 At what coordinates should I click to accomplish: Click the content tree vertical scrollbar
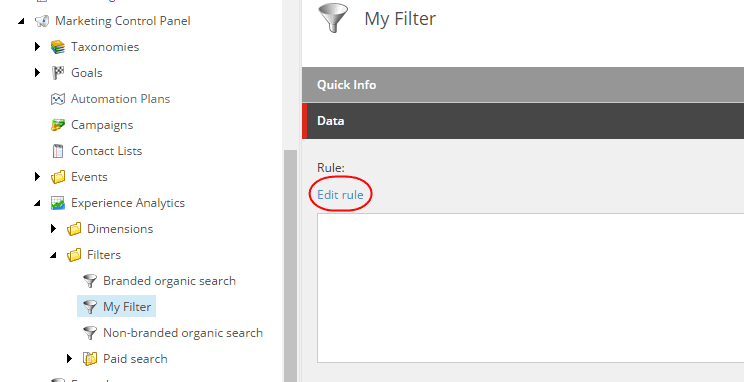289,266
